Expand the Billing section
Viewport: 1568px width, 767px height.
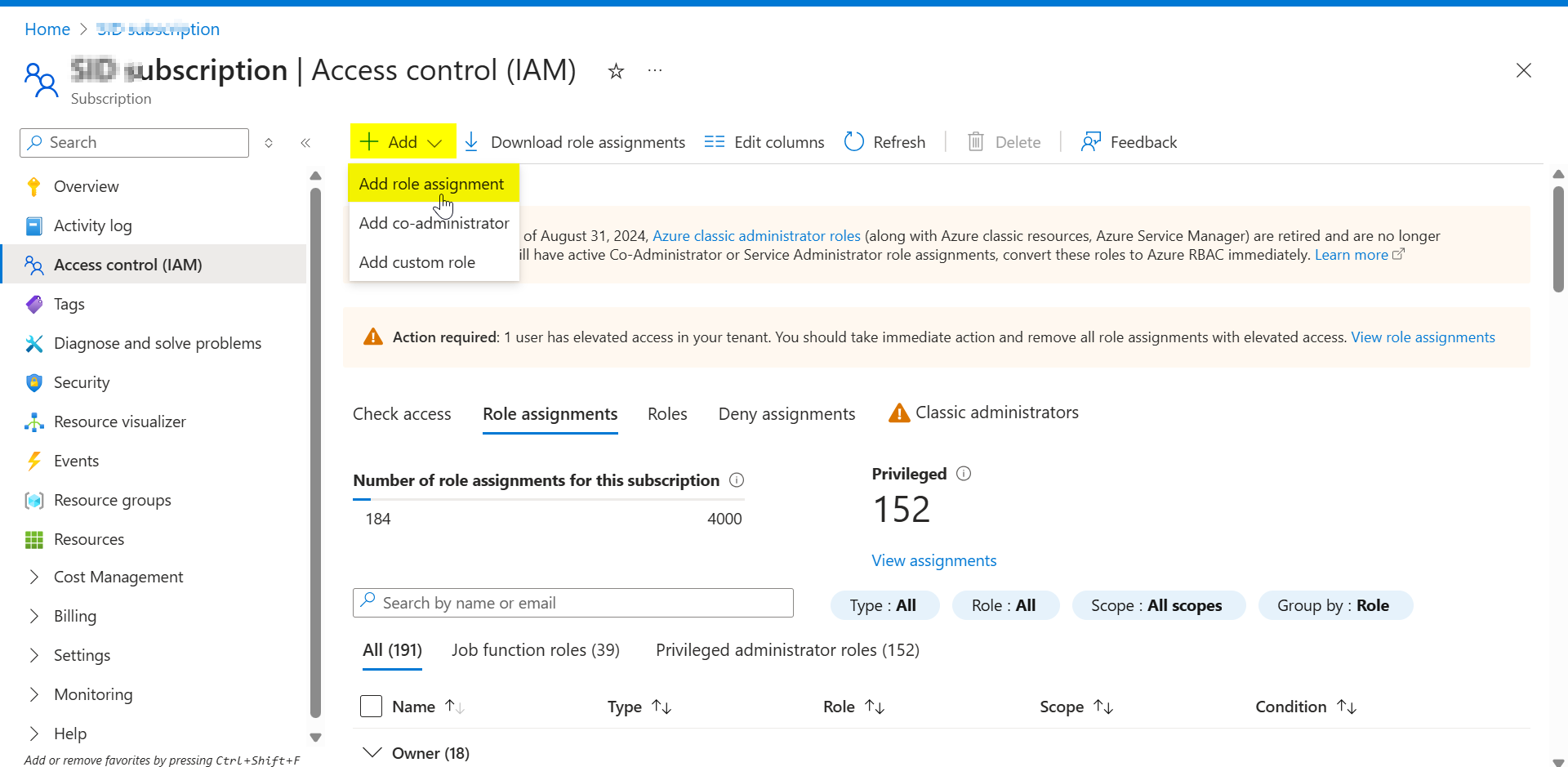(x=33, y=616)
